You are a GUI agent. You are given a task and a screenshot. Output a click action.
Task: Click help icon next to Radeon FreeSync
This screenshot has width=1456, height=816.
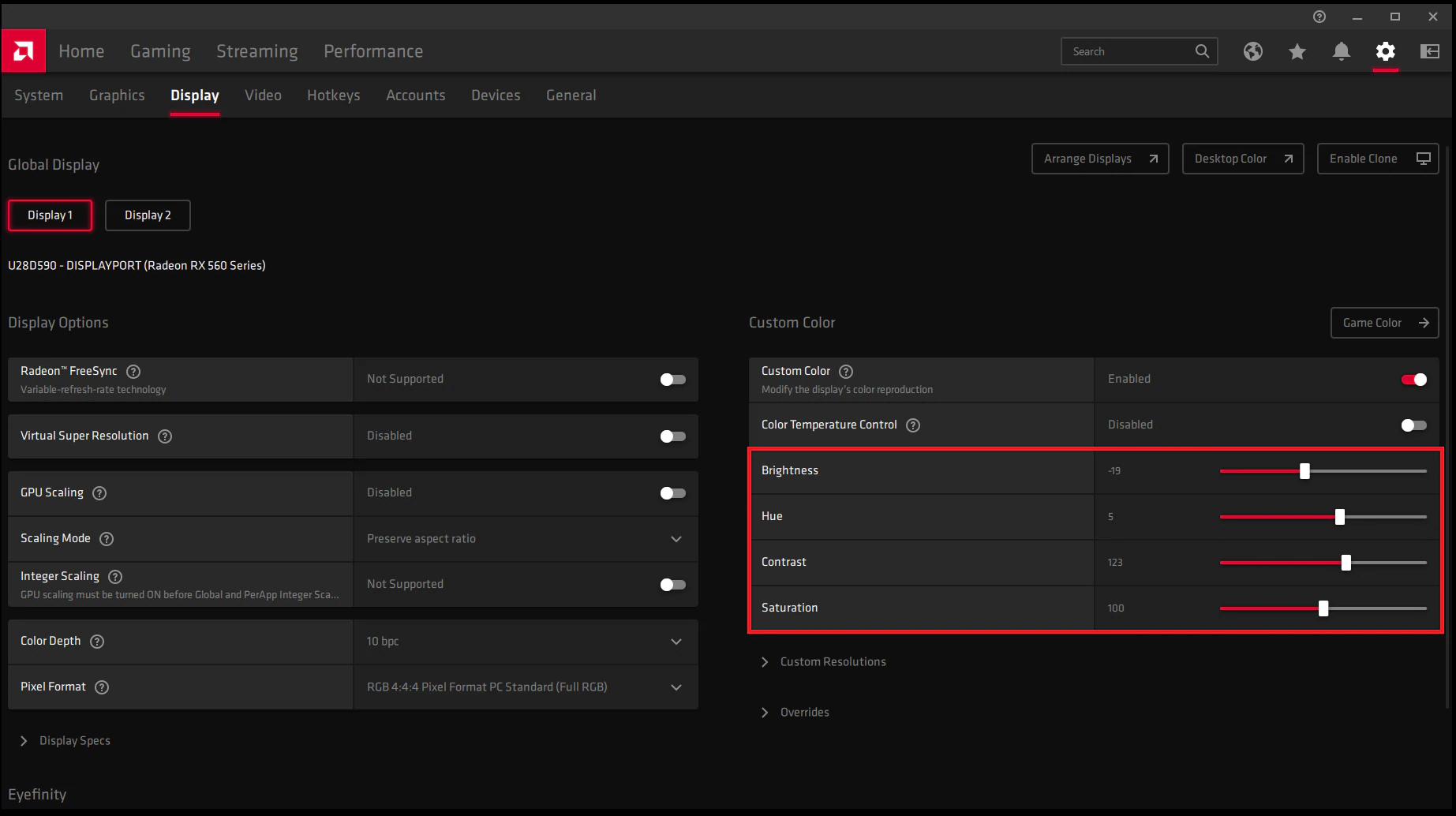tap(133, 371)
